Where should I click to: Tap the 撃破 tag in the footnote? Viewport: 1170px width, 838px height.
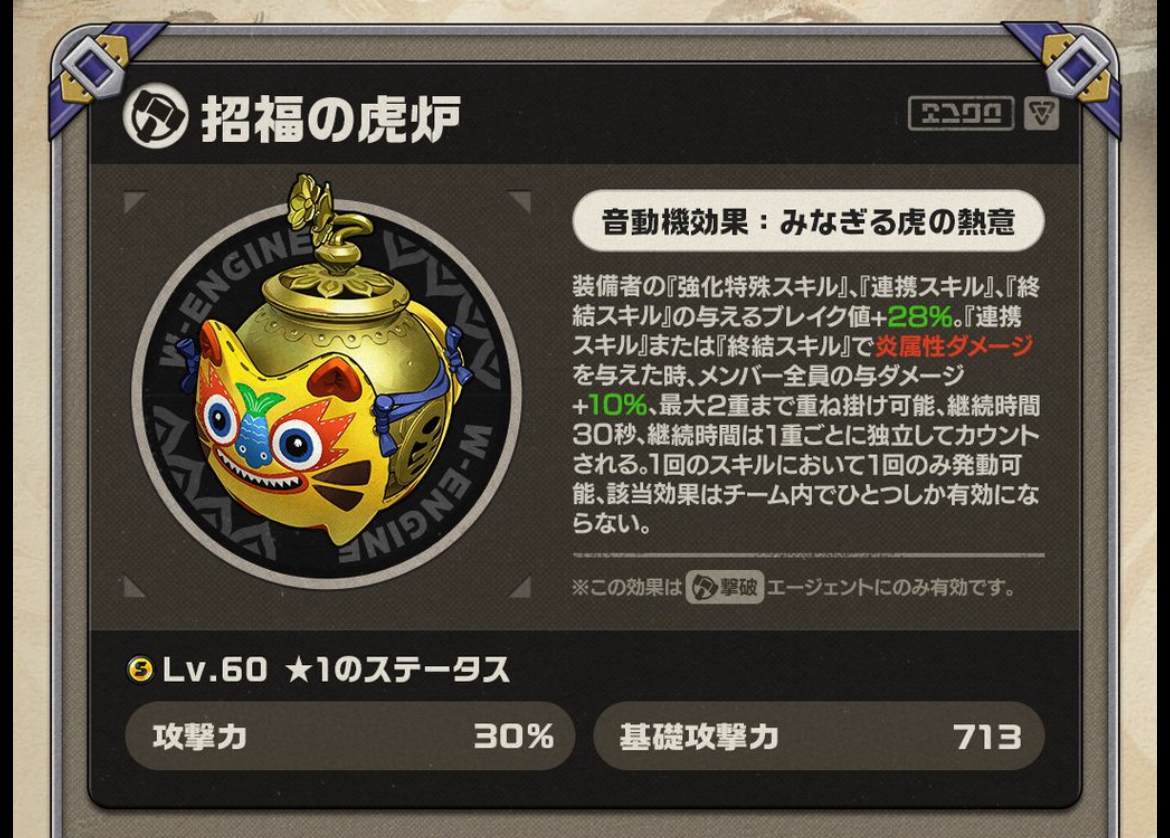[725, 587]
